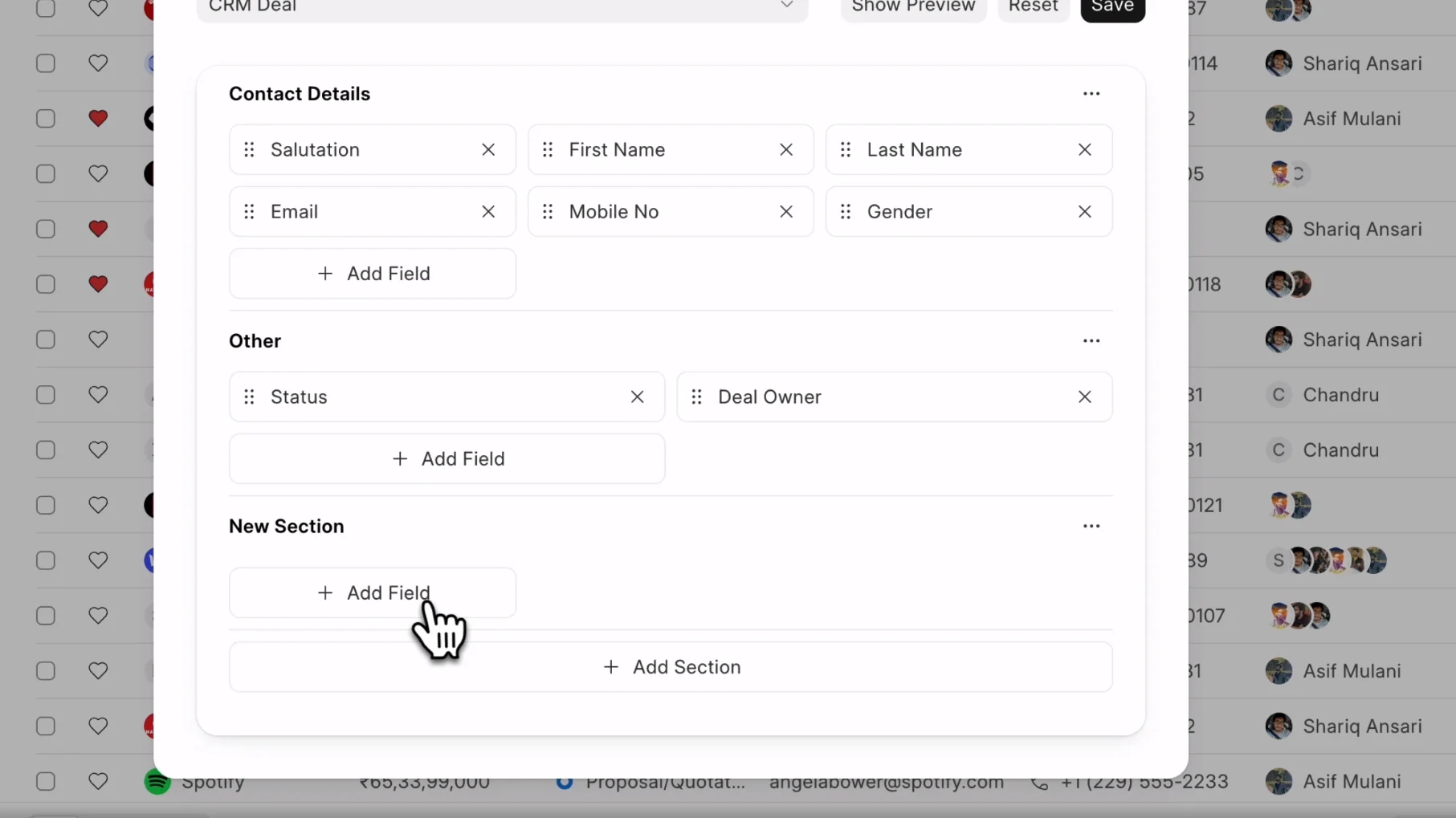
Task: Favorite a row using an empty heart
Action: 98,63
